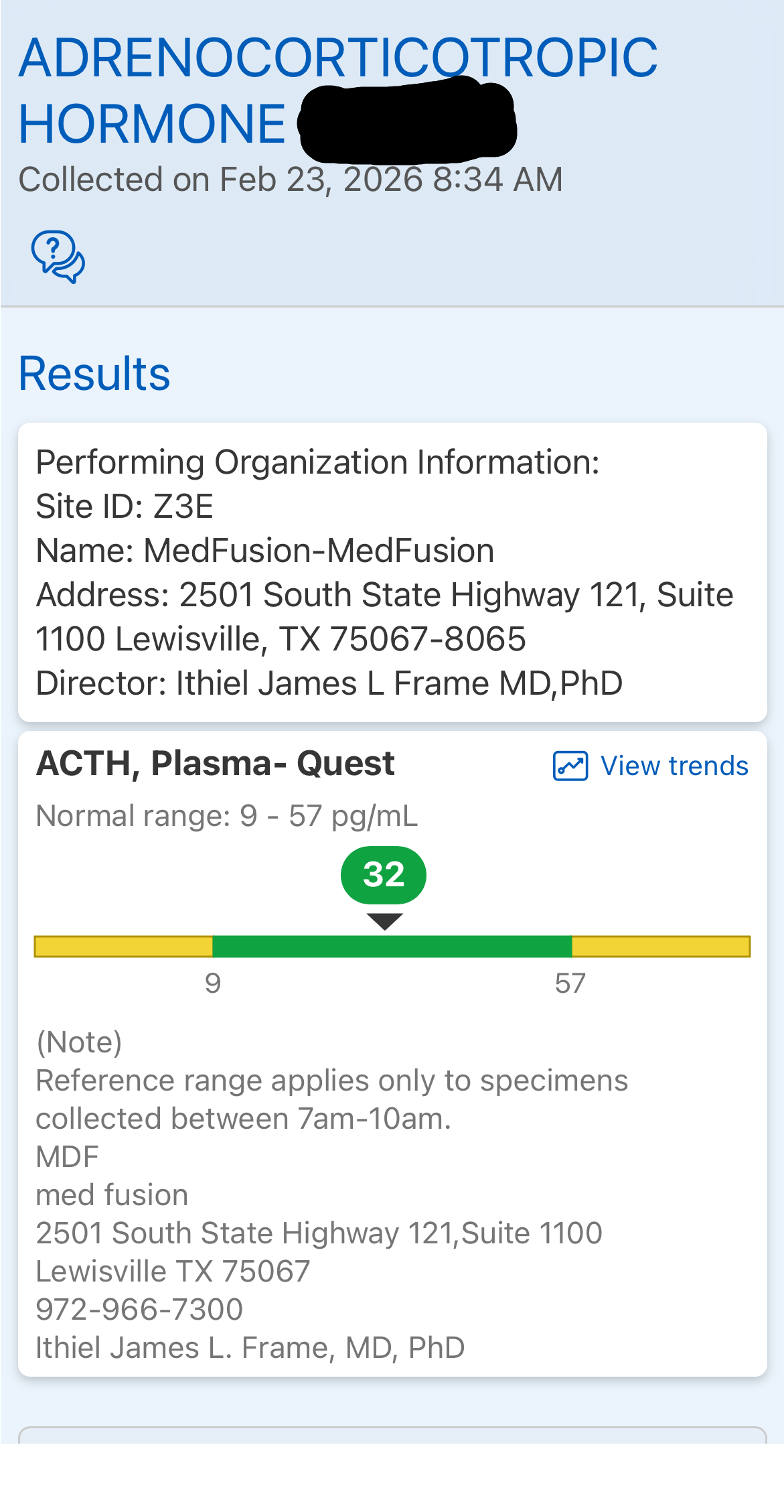Click the green normal segment of range bar
784x1512 pixels.
[x=392, y=947]
